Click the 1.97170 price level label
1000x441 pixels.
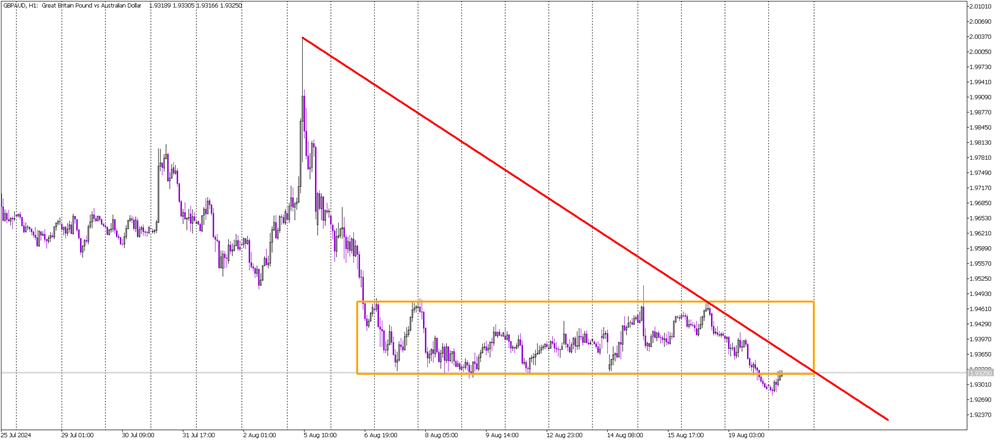pos(982,188)
